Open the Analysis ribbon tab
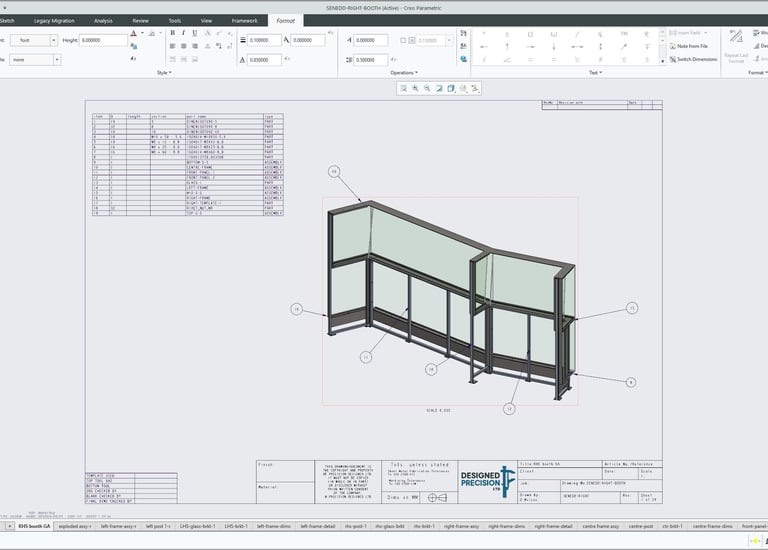This screenshot has width=768, height=550. tap(103, 21)
